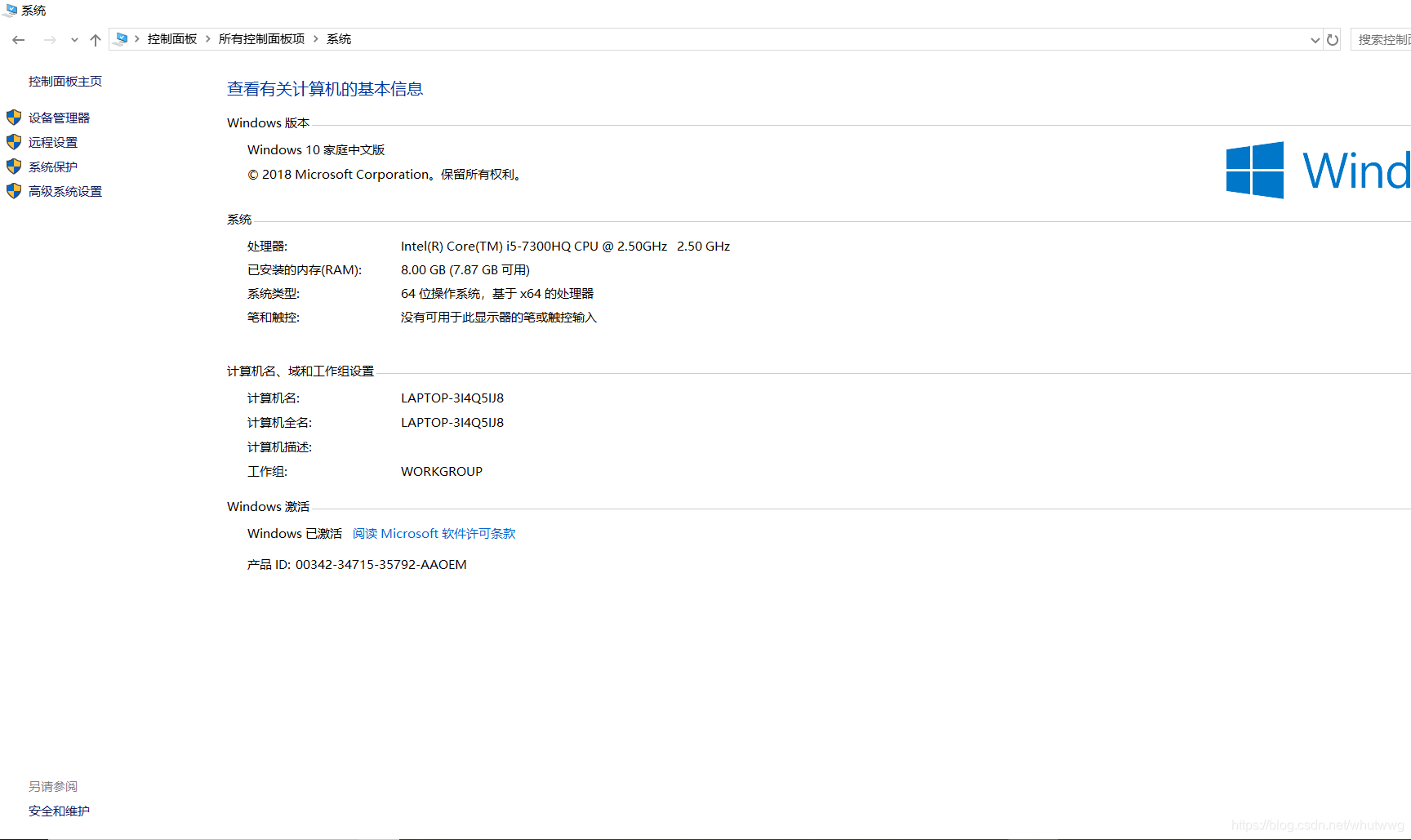Image resolution: width=1411 pixels, height=840 pixels.
Task: Go back with the left arrow
Action: [x=19, y=39]
